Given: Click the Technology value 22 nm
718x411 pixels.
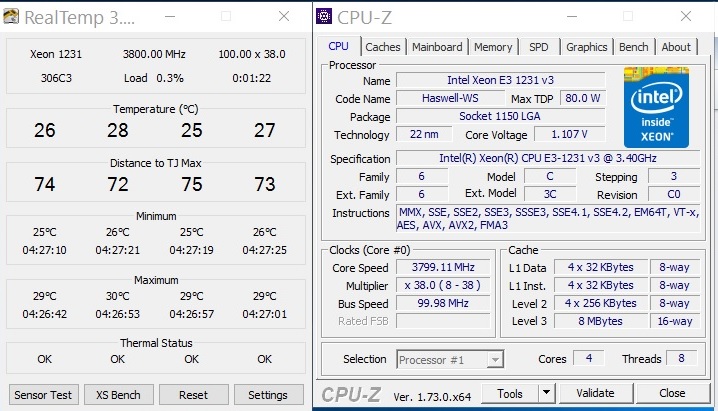Looking at the screenshot, I should point(424,134).
